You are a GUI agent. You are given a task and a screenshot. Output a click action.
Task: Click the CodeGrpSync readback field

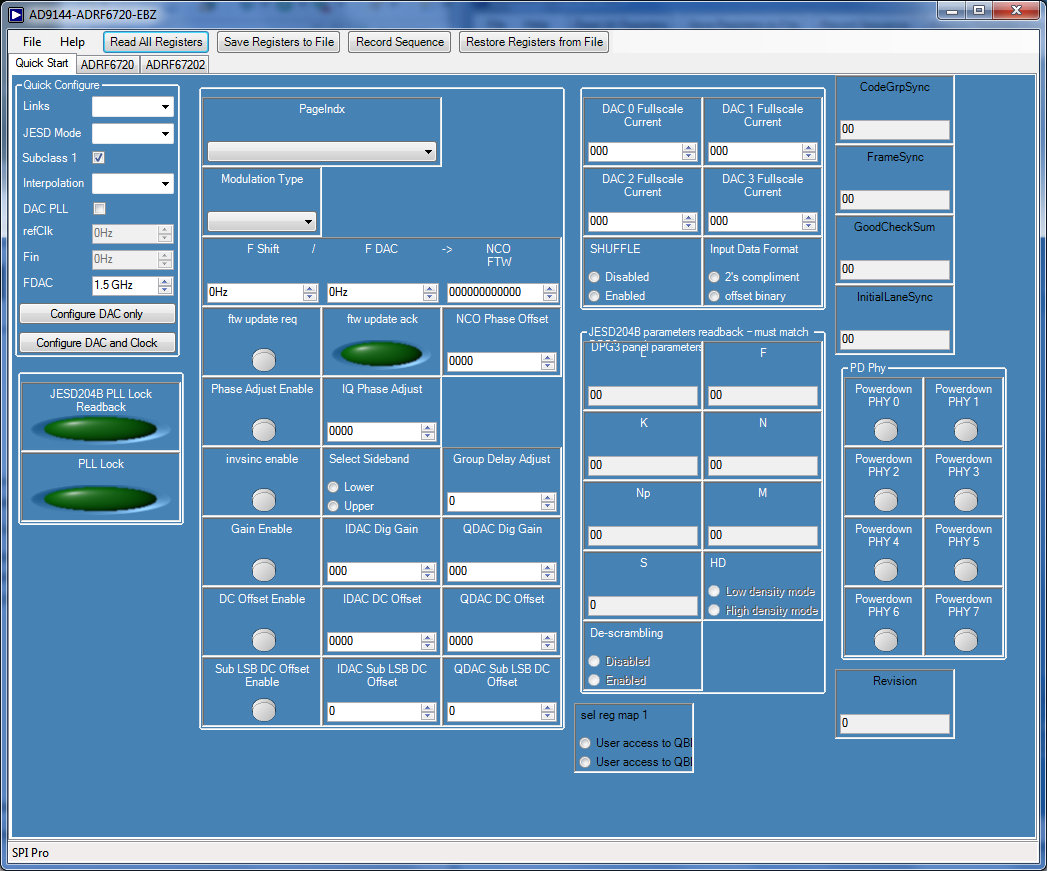(x=895, y=130)
